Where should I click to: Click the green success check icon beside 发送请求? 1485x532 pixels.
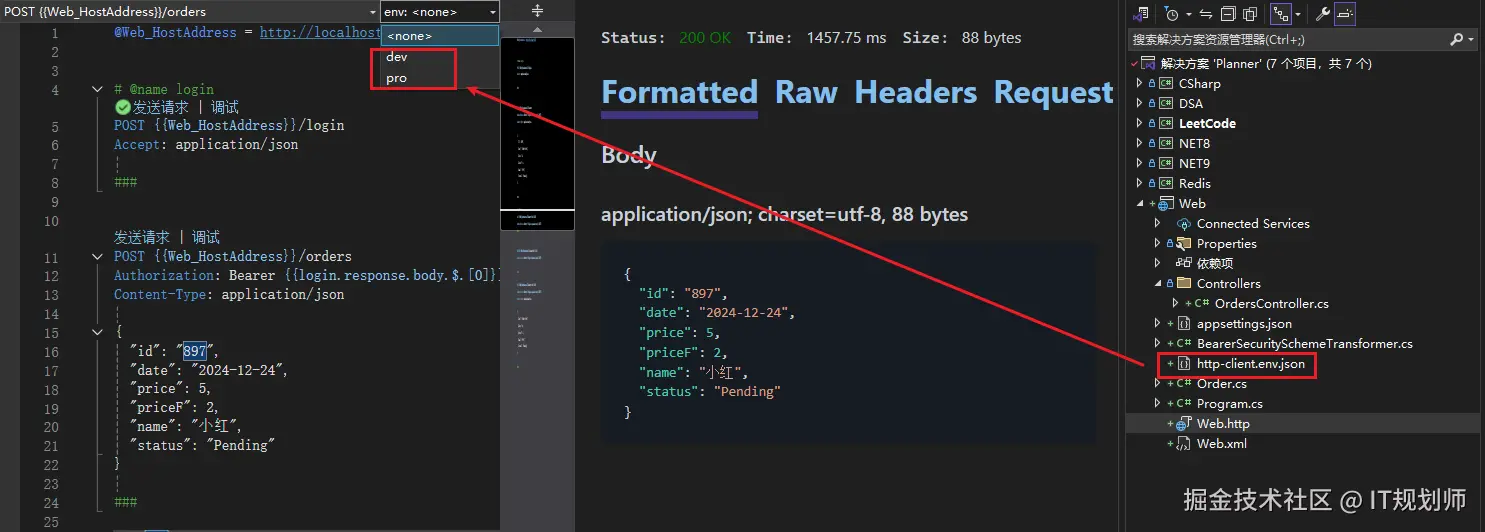pos(123,107)
